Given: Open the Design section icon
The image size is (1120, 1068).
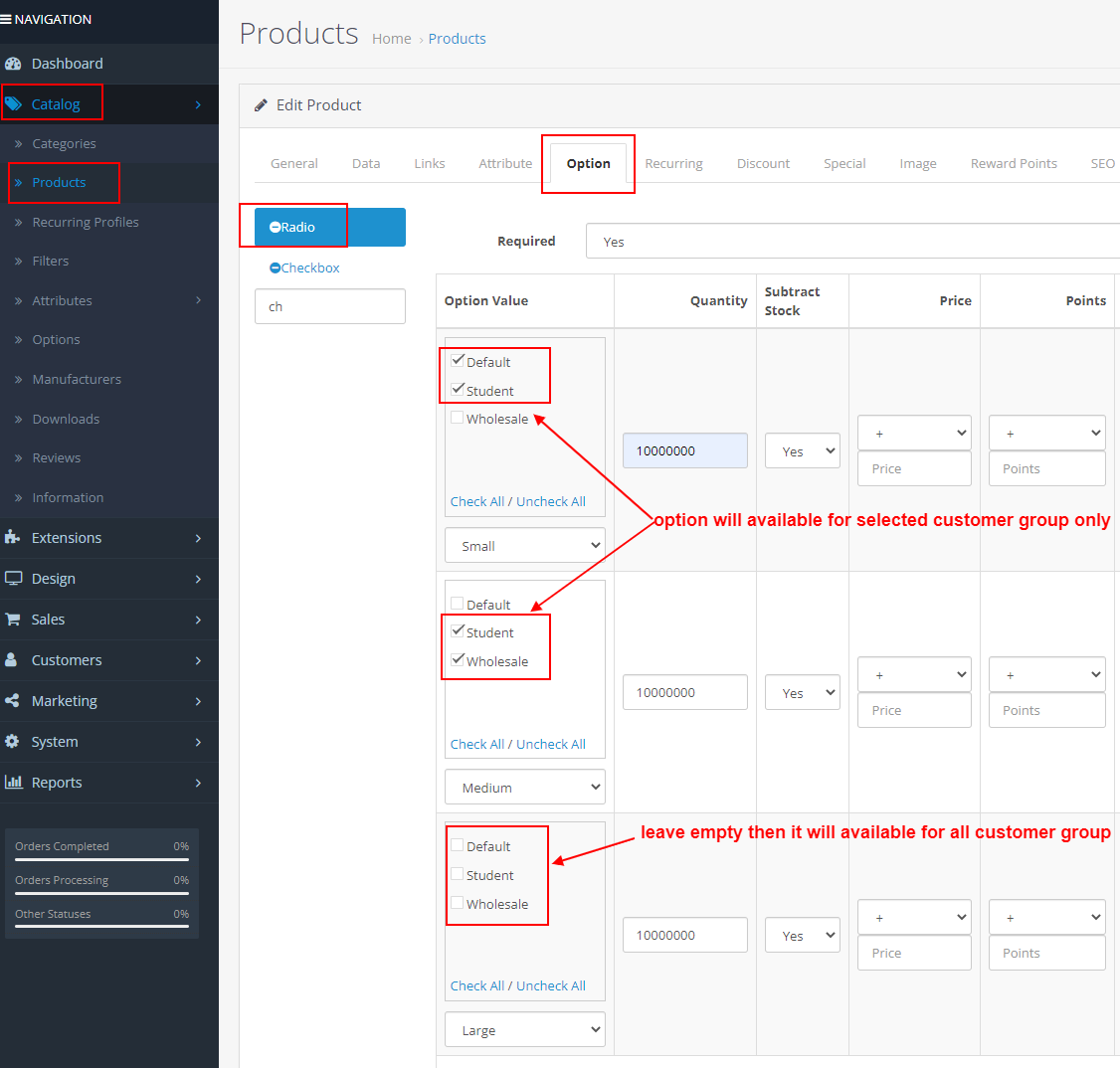Looking at the screenshot, I should point(15,579).
